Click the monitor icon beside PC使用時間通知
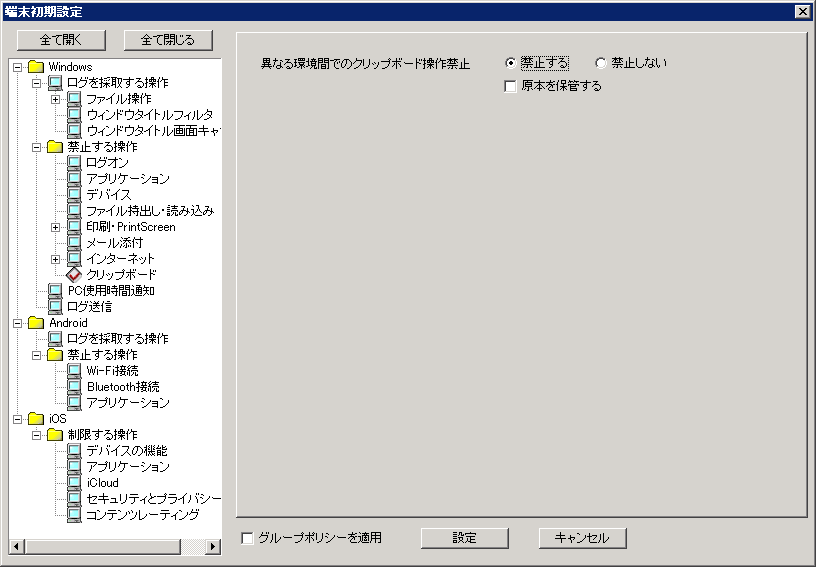 (x=55, y=291)
